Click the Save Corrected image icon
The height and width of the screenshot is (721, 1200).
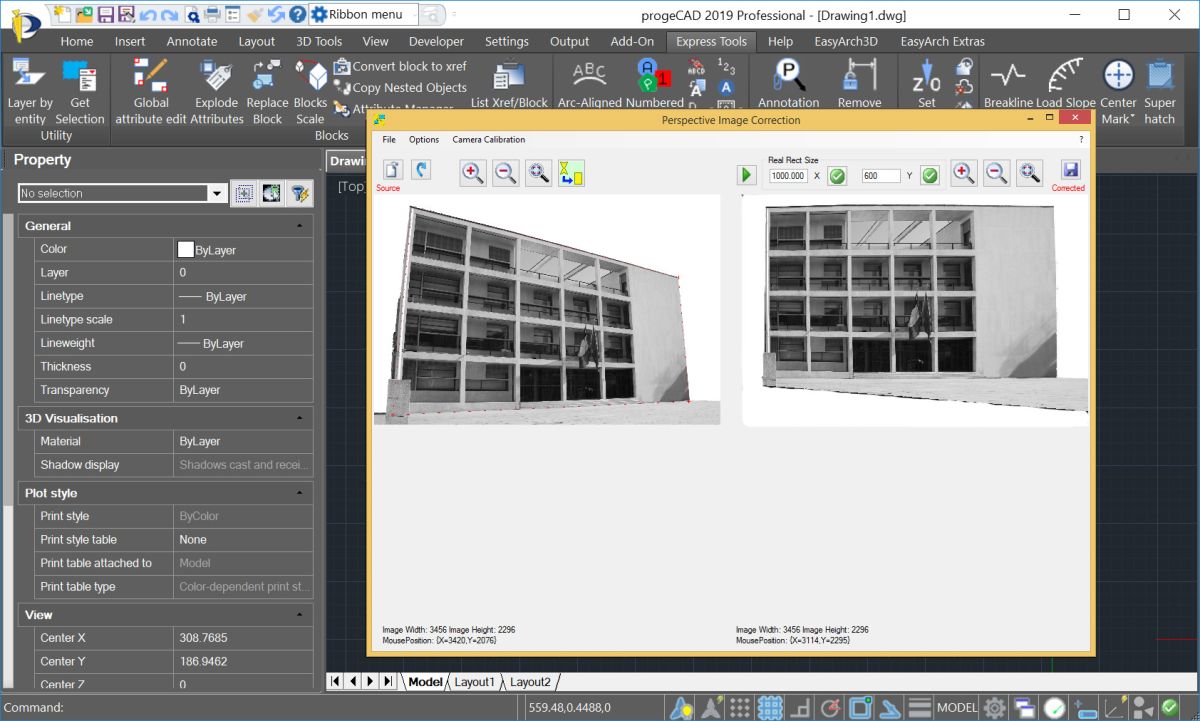1070,171
